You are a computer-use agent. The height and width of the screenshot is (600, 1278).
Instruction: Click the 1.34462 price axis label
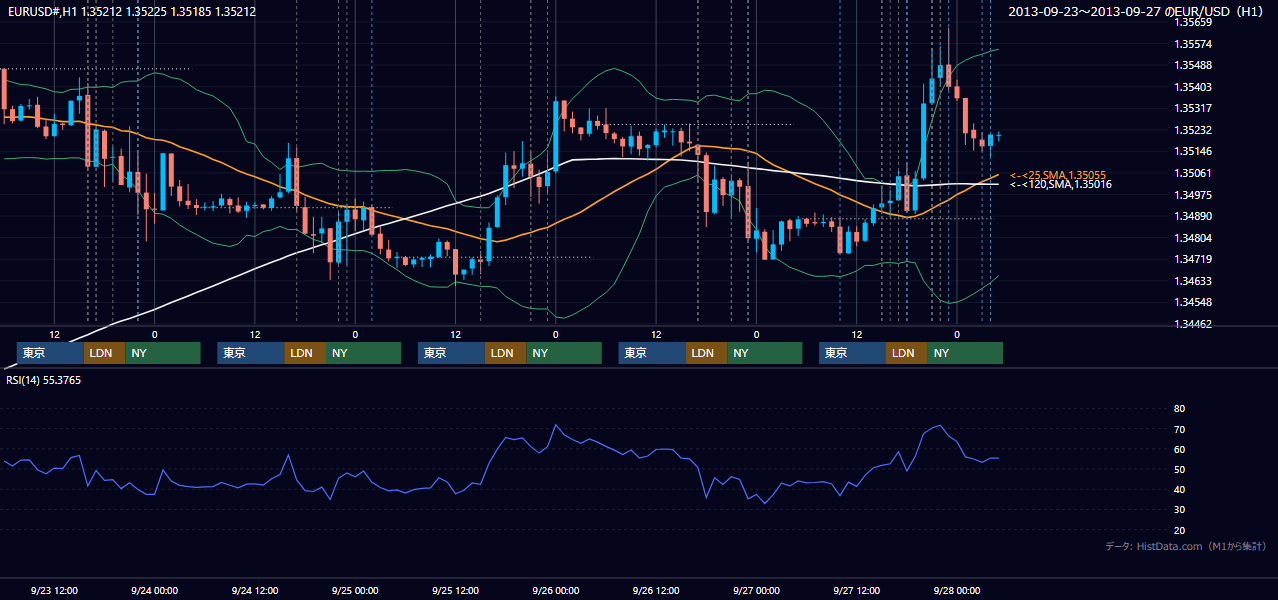pos(1193,324)
